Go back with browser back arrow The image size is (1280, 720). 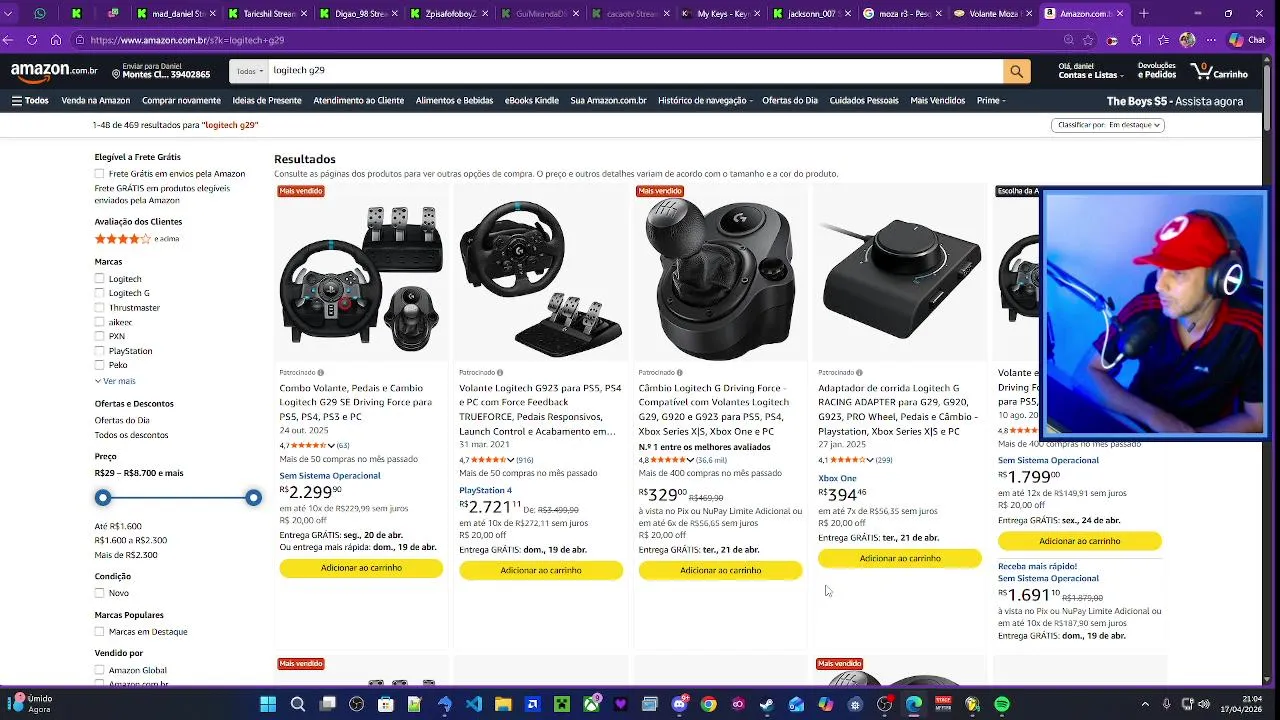click(9, 40)
